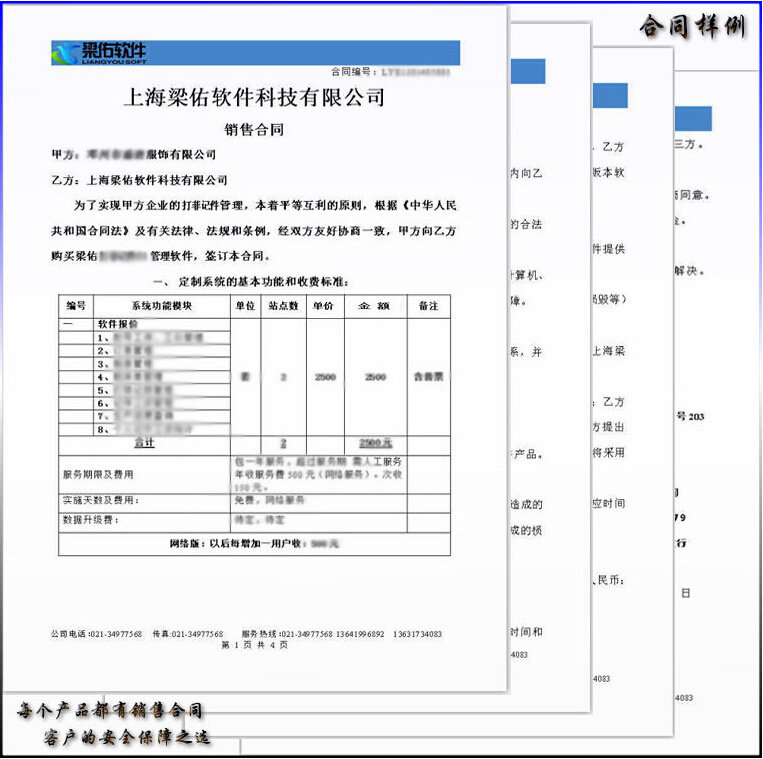Screen dimensions: 763x759
Task: Click section title 一、定制系统的基本功能和收费标准
Action: (x=251, y=282)
